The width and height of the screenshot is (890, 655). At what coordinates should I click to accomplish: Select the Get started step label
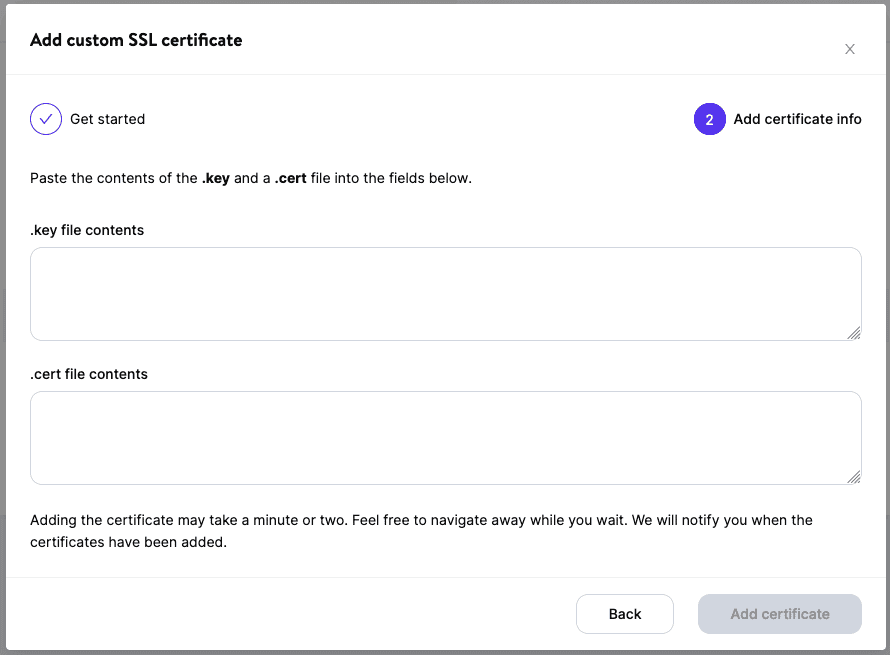[x=107, y=118]
